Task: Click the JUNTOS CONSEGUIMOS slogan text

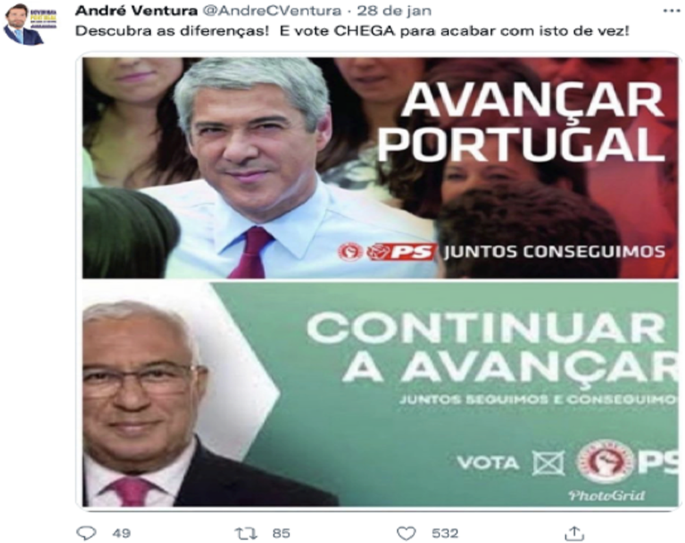Action: [x=555, y=252]
